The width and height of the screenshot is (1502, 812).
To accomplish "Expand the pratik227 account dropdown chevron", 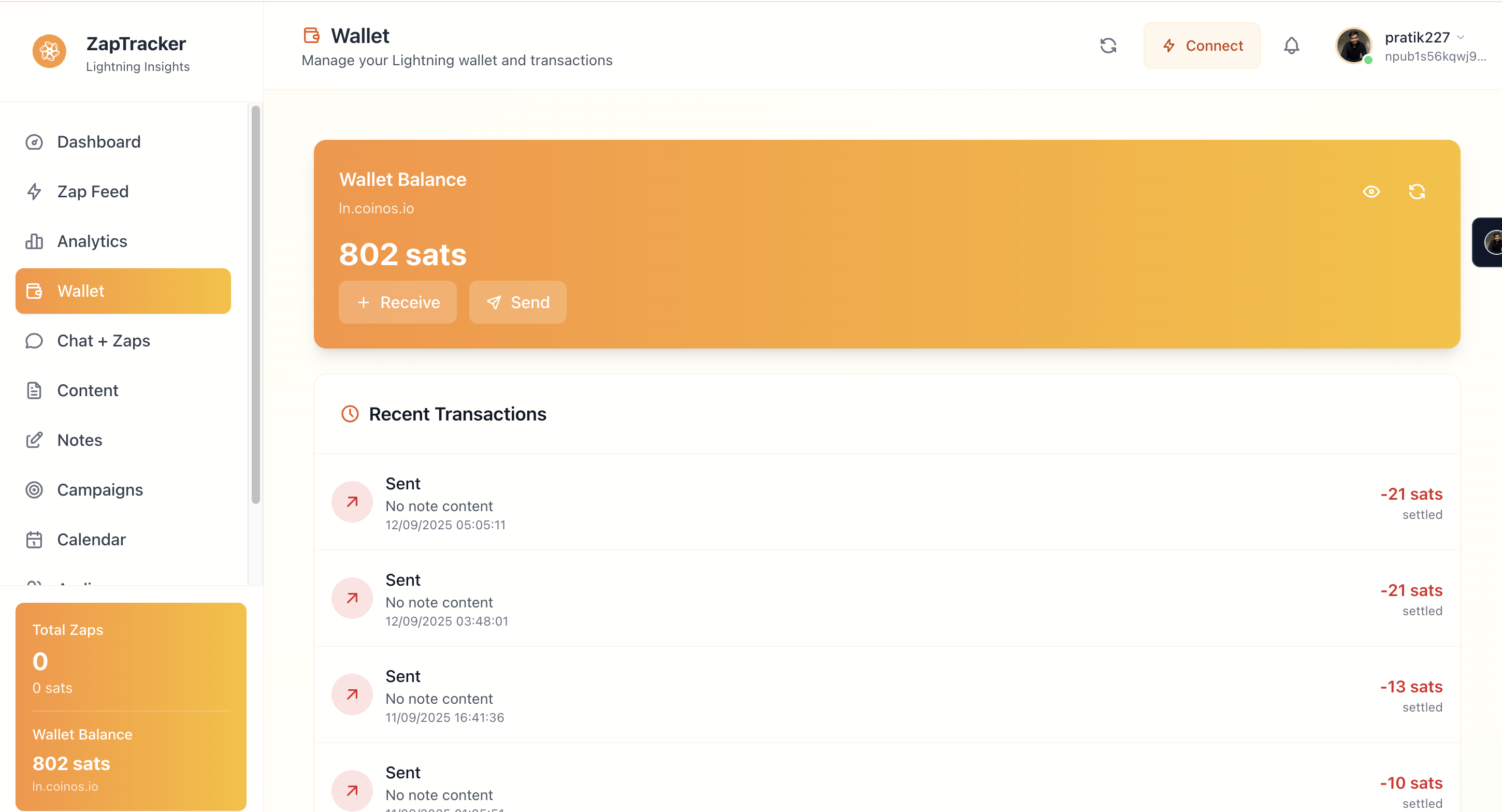I will 1461,37.
